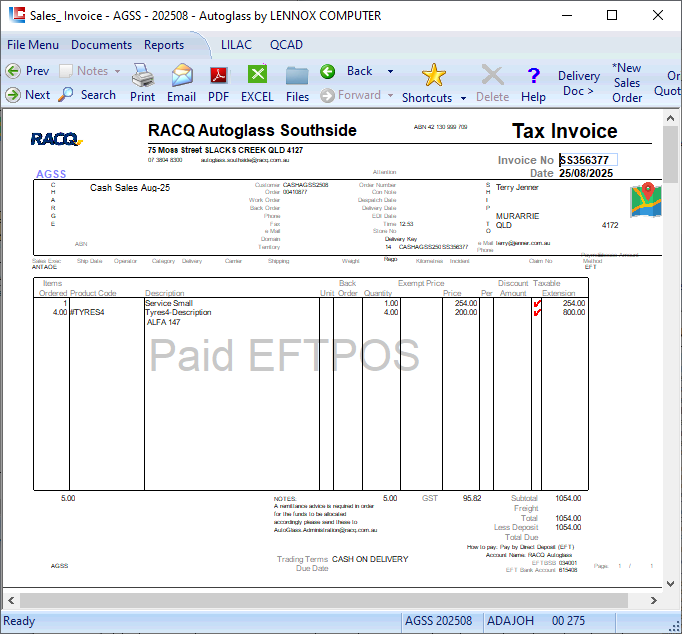Click the Print icon in the toolbar

[142, 82]
